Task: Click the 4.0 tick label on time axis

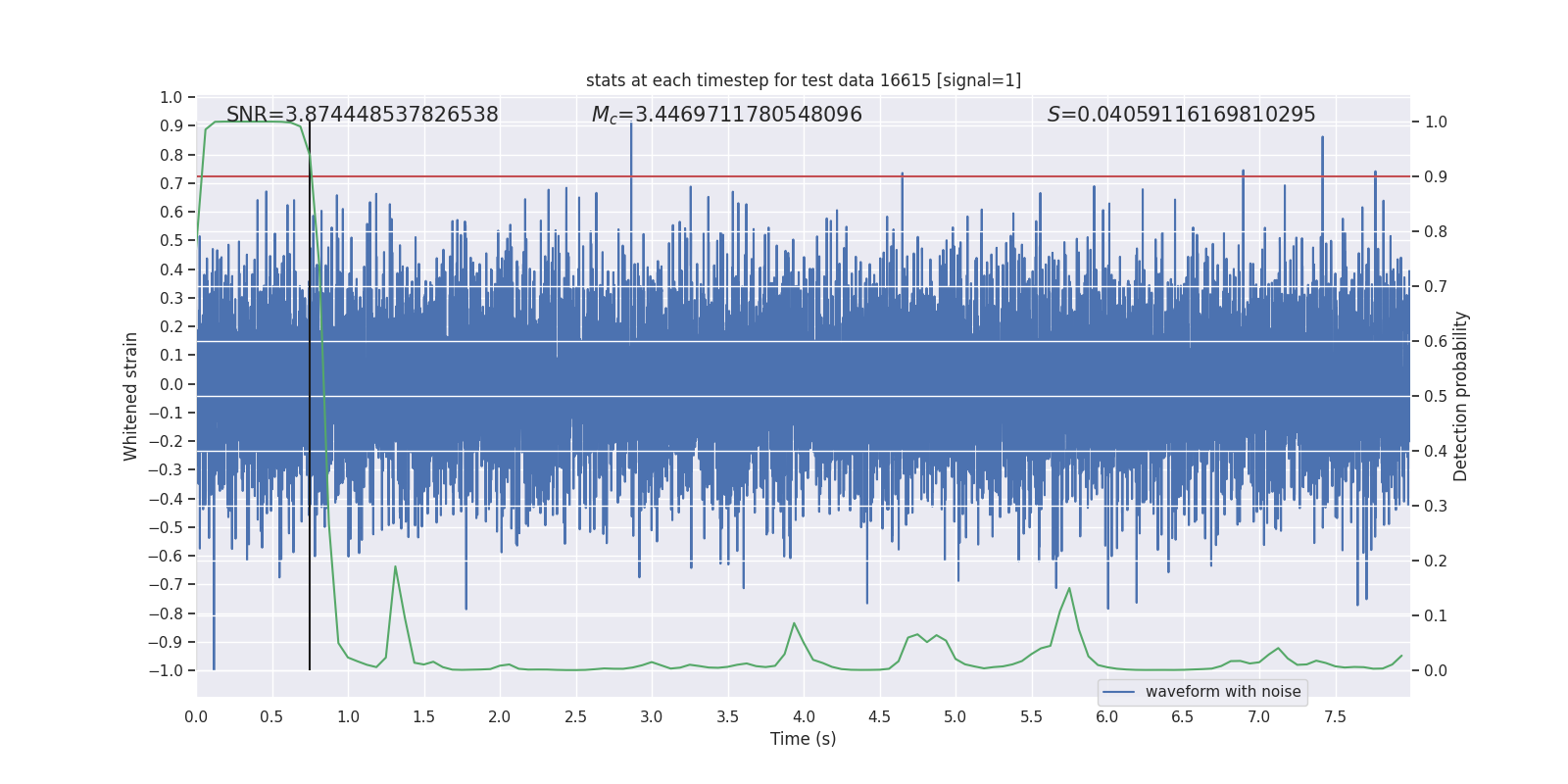Action: [x=804, y=716]
